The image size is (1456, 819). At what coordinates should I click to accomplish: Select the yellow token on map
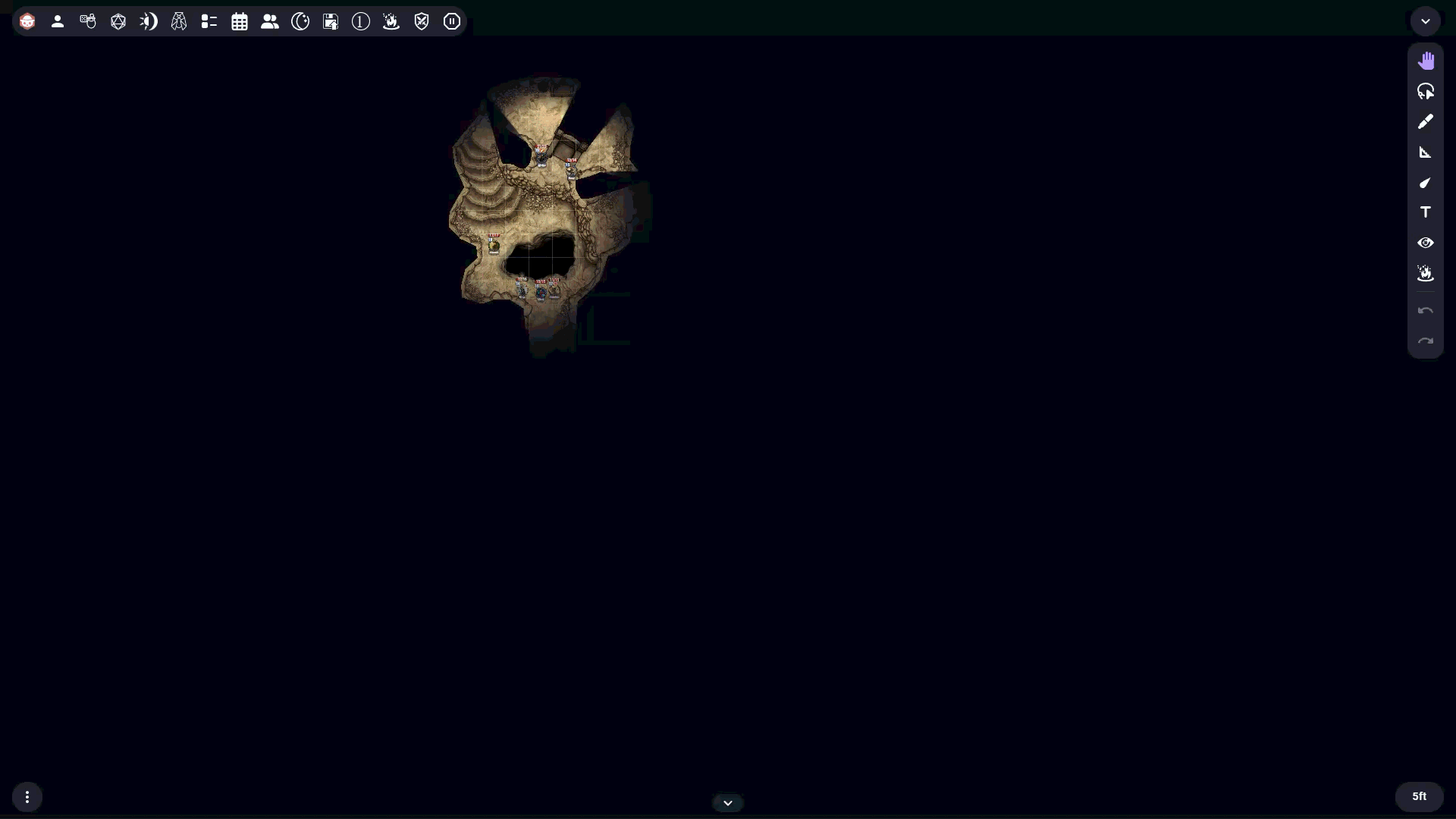494,245
